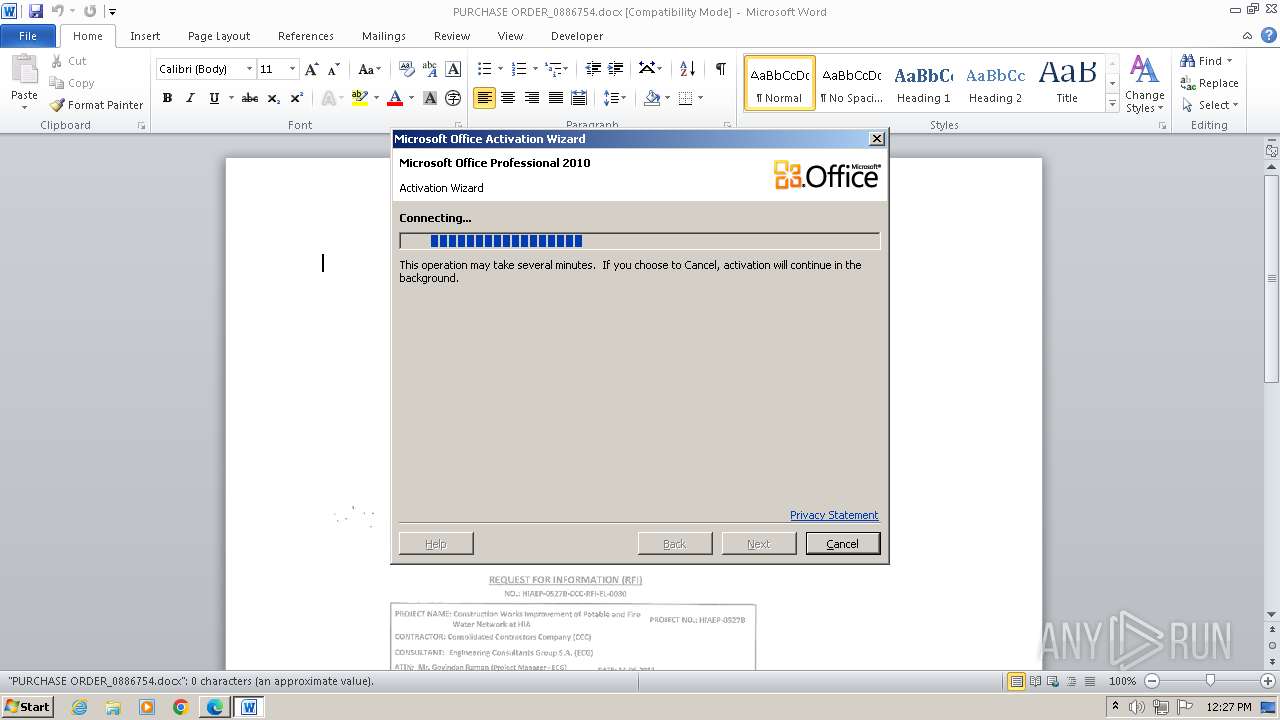
Task: Click the Grow Font icon
Action: click(x=312, y=69)
